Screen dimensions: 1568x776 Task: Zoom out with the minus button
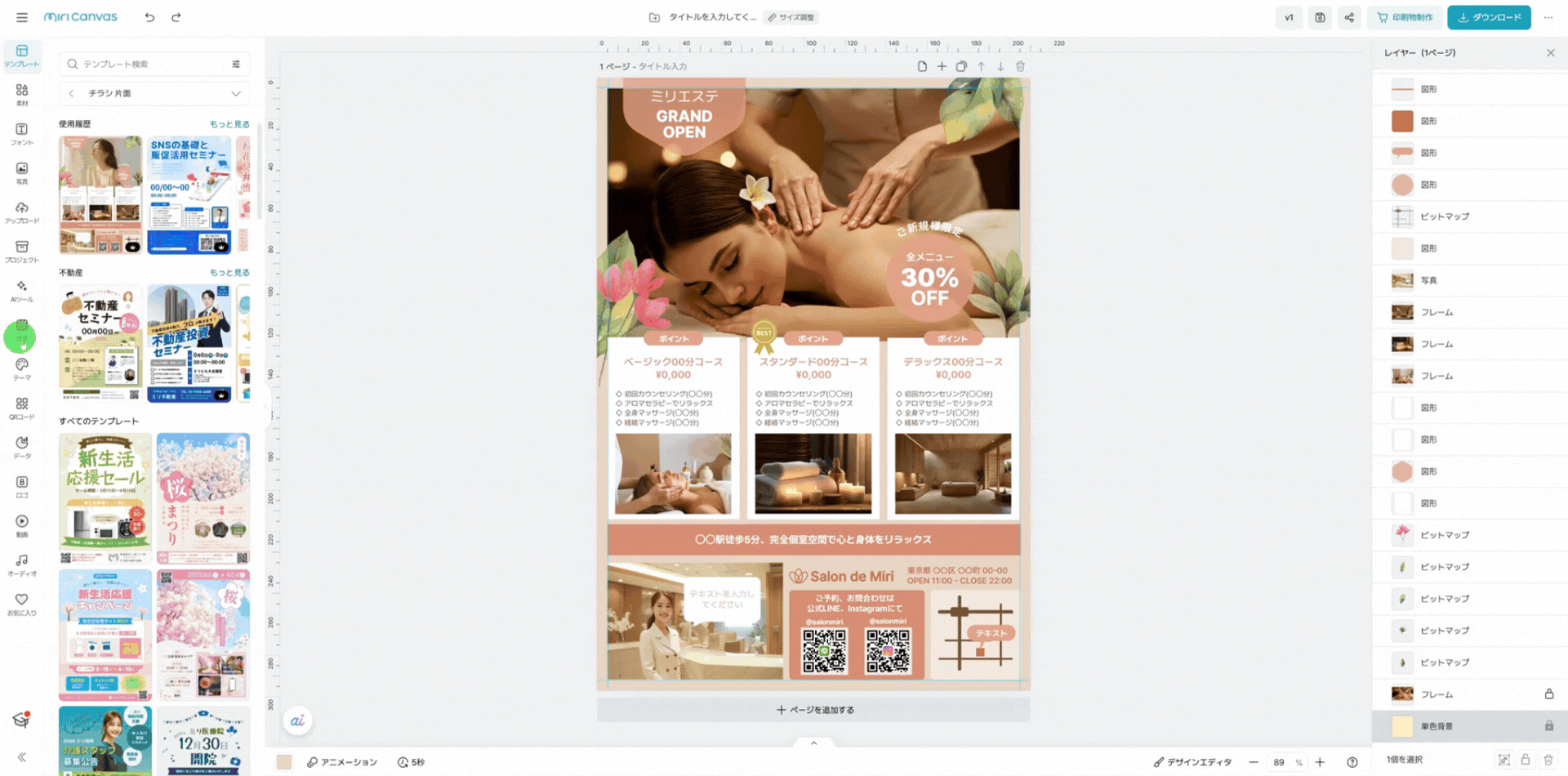1254,762
